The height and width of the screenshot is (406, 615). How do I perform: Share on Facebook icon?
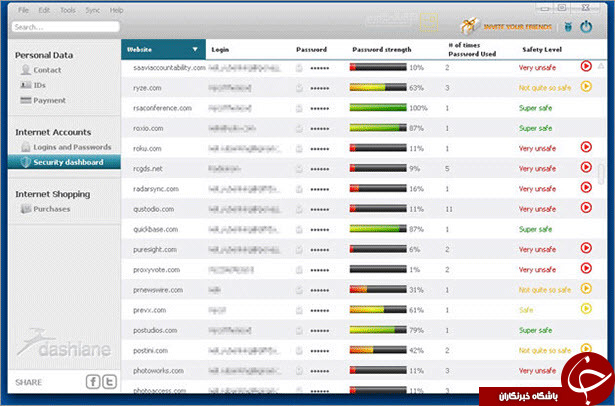(93, 382)
